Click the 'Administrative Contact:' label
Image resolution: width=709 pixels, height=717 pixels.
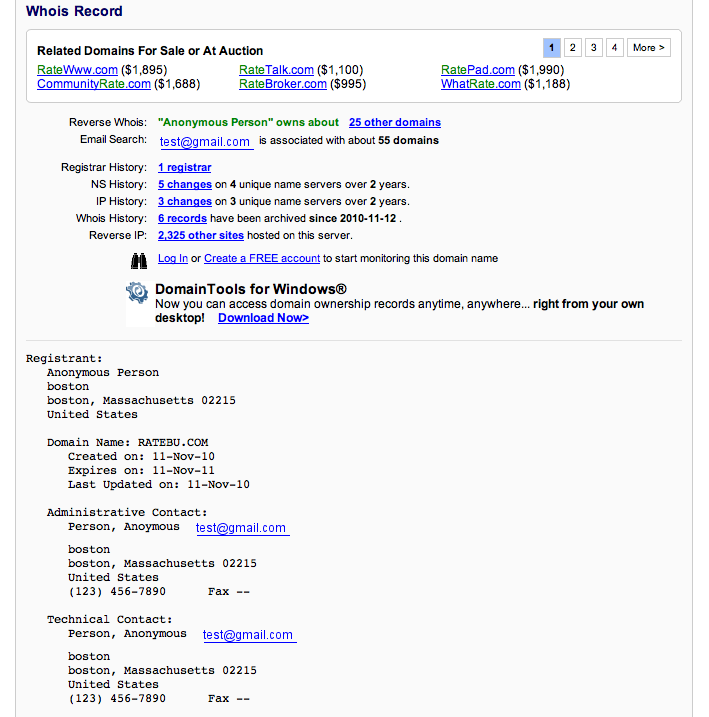tap(127, 513)
